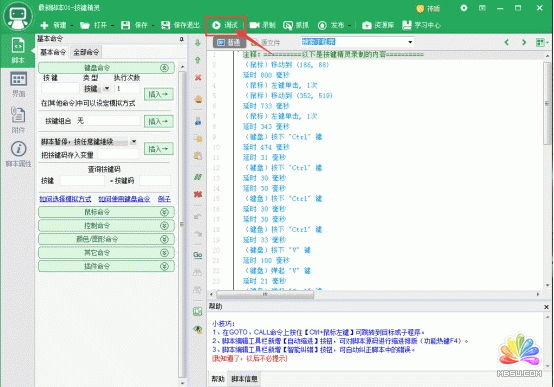554x387 pixels.
Task: Expand the 插件命令 section
Action: (x=106, y=266)
